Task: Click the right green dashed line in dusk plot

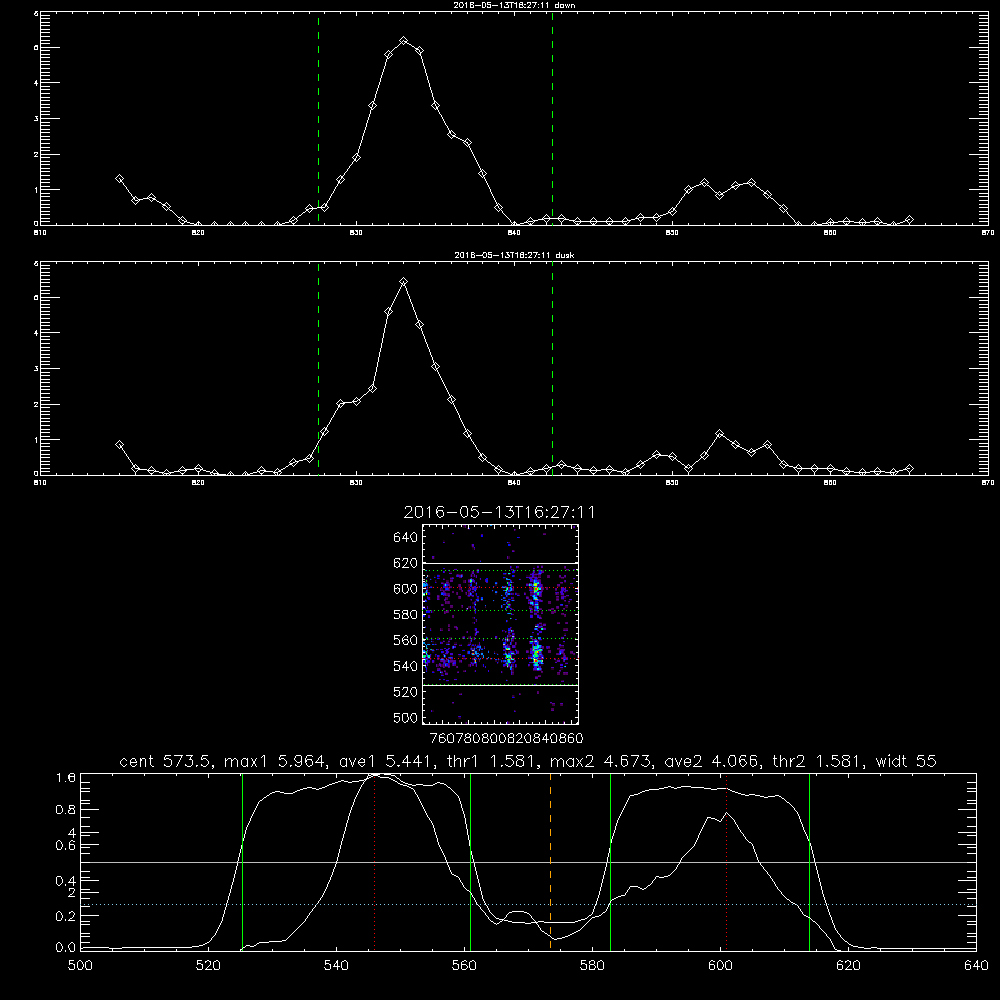Action: tap(552, 368)
